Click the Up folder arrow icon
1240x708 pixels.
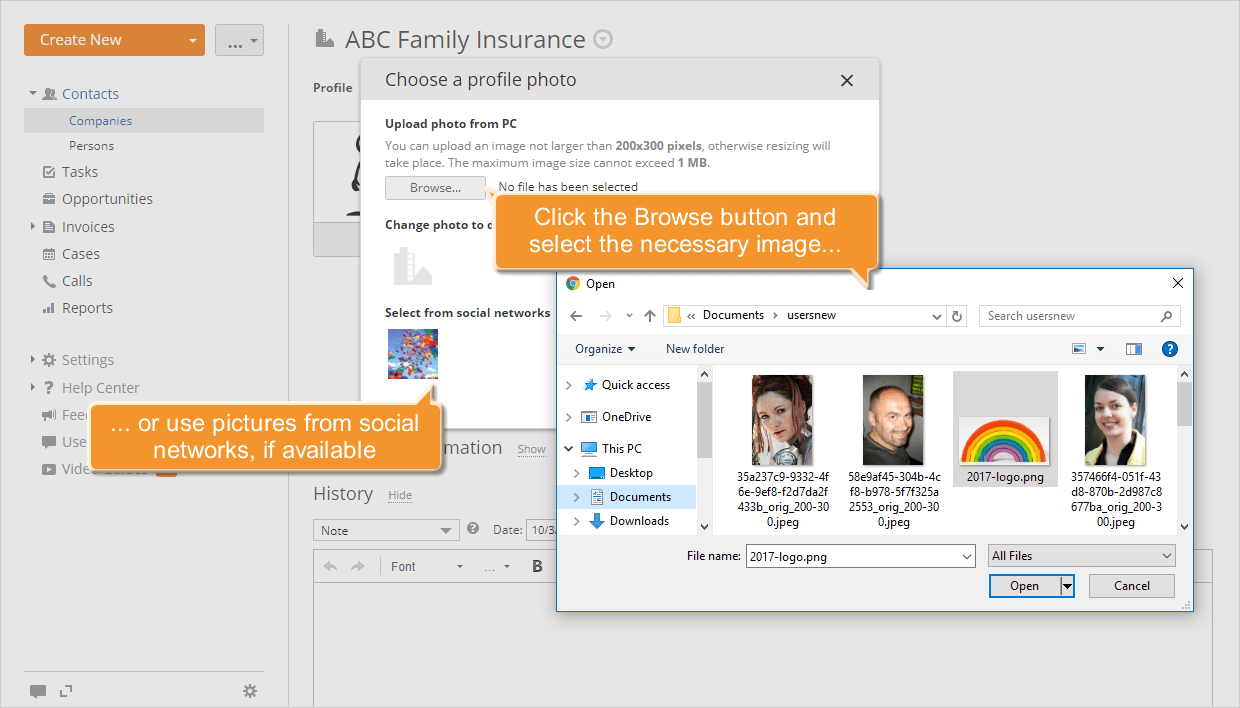650,316
